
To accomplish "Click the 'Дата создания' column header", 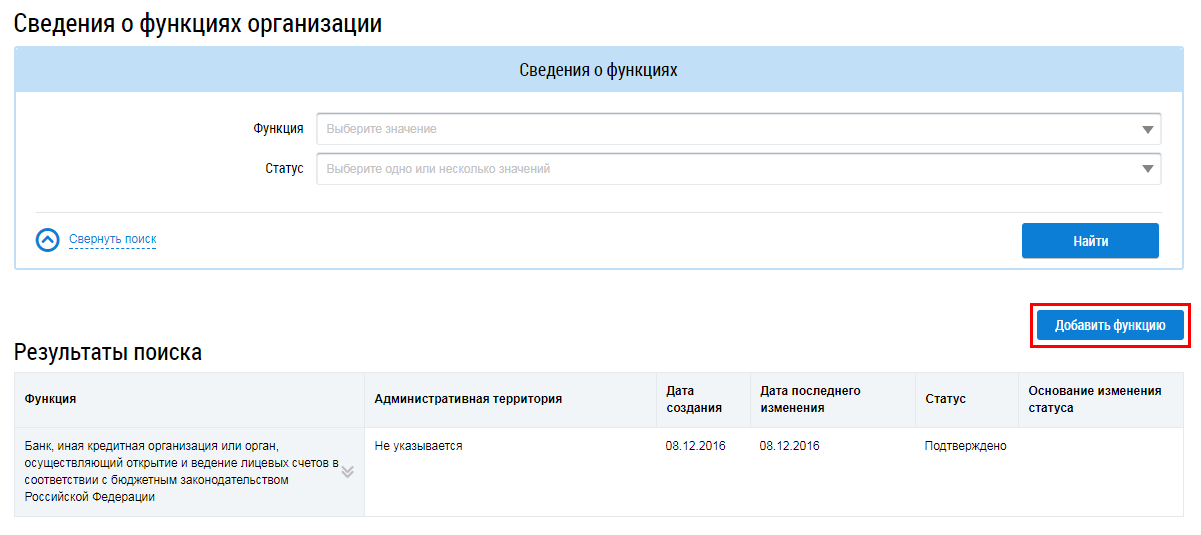I will coord(693,399).
